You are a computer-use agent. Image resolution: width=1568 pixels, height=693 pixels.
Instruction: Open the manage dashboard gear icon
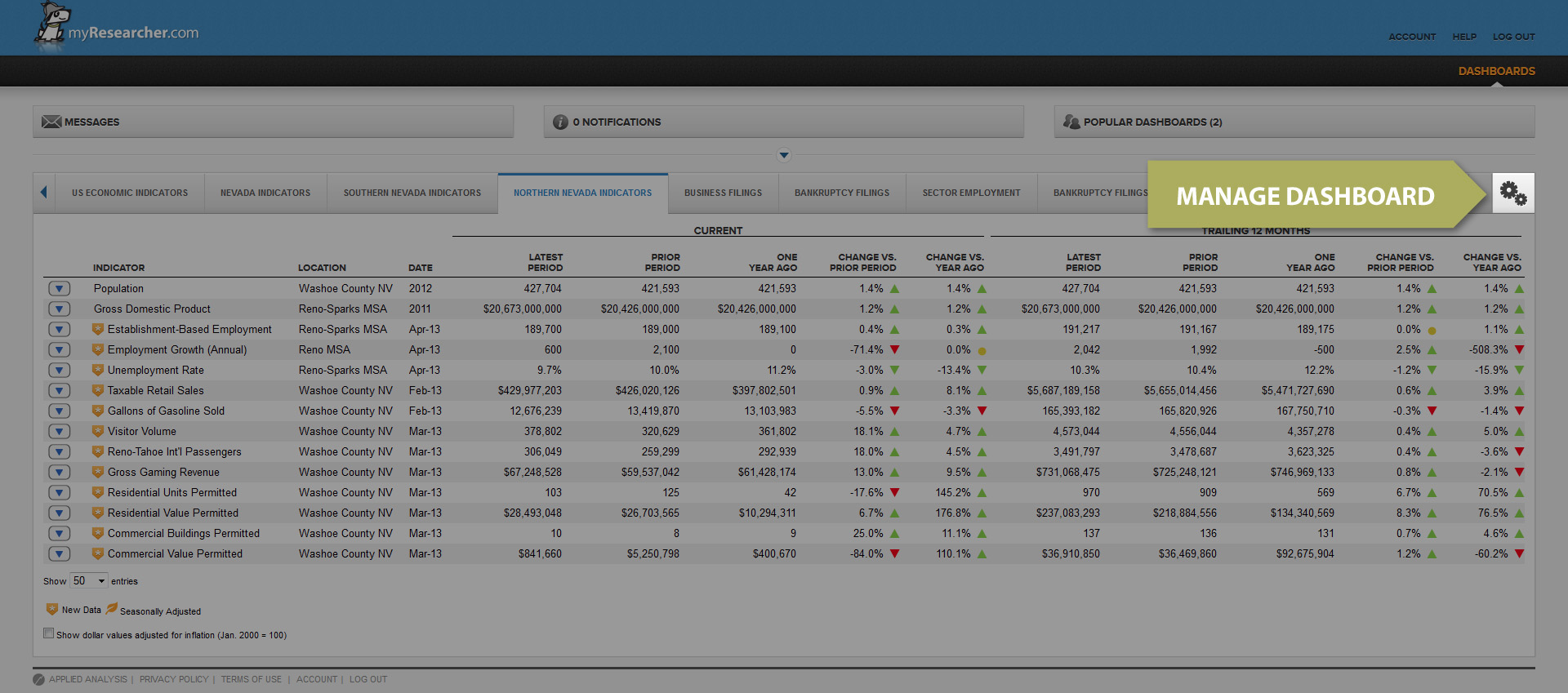(1512, 193)
